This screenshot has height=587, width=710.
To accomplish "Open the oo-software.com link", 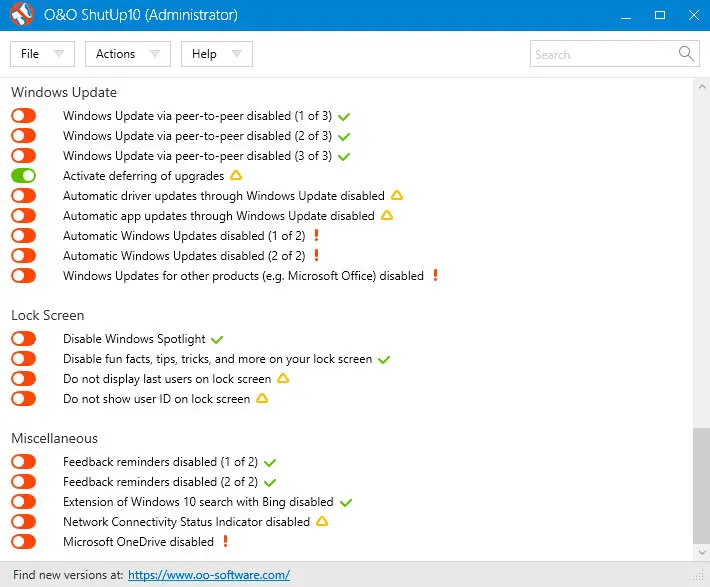I will (209, 575).
